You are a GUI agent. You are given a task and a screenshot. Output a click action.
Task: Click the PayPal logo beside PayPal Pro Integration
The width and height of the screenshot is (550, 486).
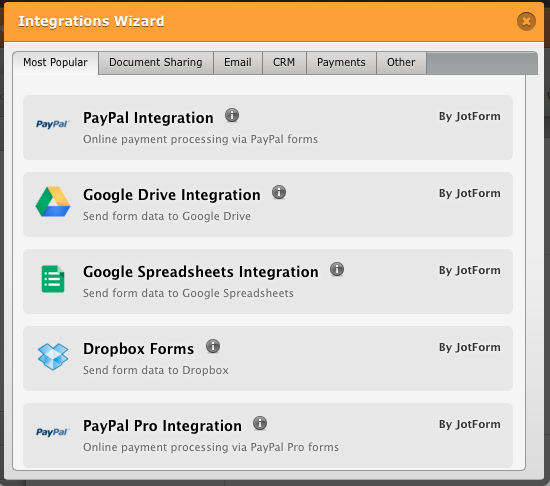coord(53,432)
